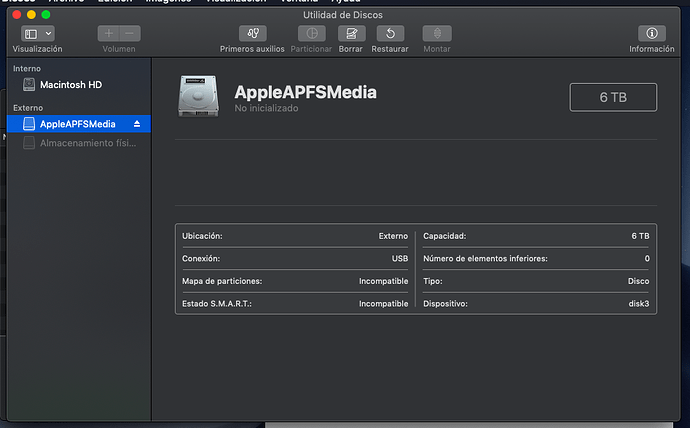Click the 'Estado S.M.A.R.T.:' label
The width and height of the screenshot is (690, 428).
217,304
